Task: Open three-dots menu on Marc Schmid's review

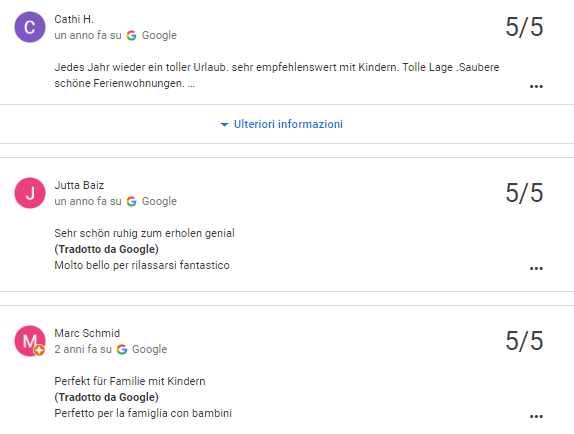Action: [x=536, y=416]
